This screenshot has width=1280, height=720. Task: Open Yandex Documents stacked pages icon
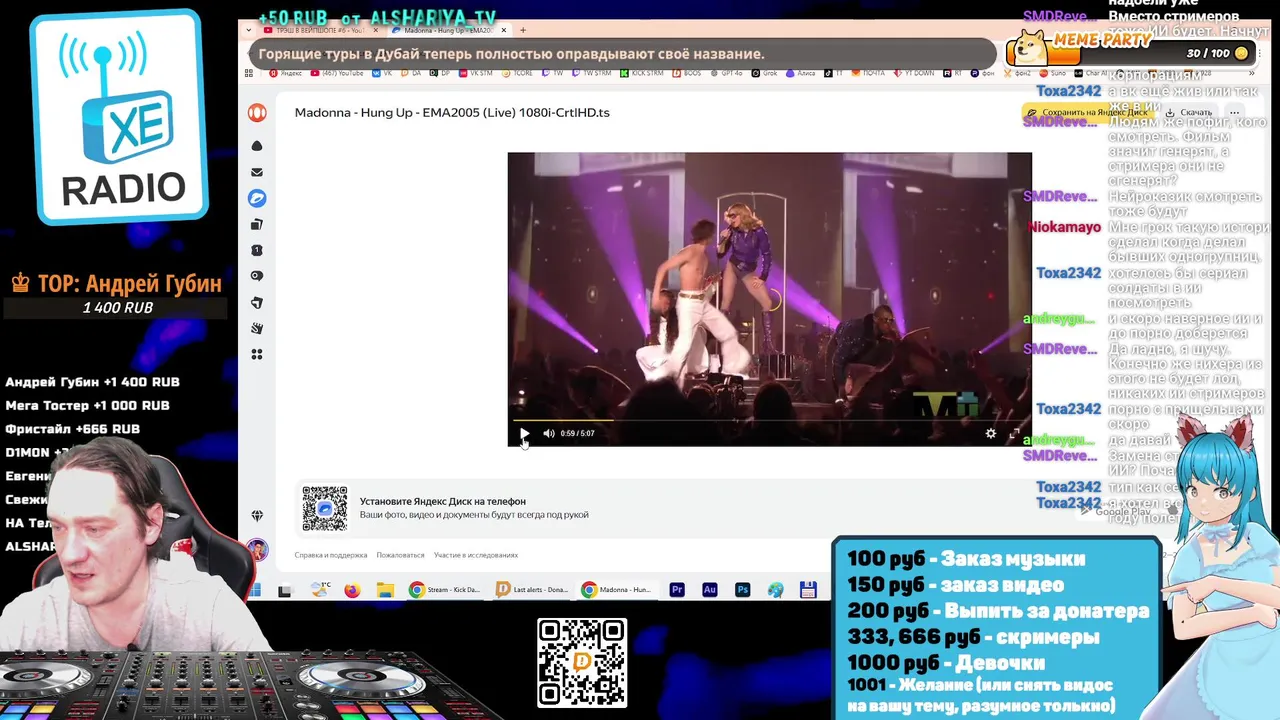tap(257, 224)
